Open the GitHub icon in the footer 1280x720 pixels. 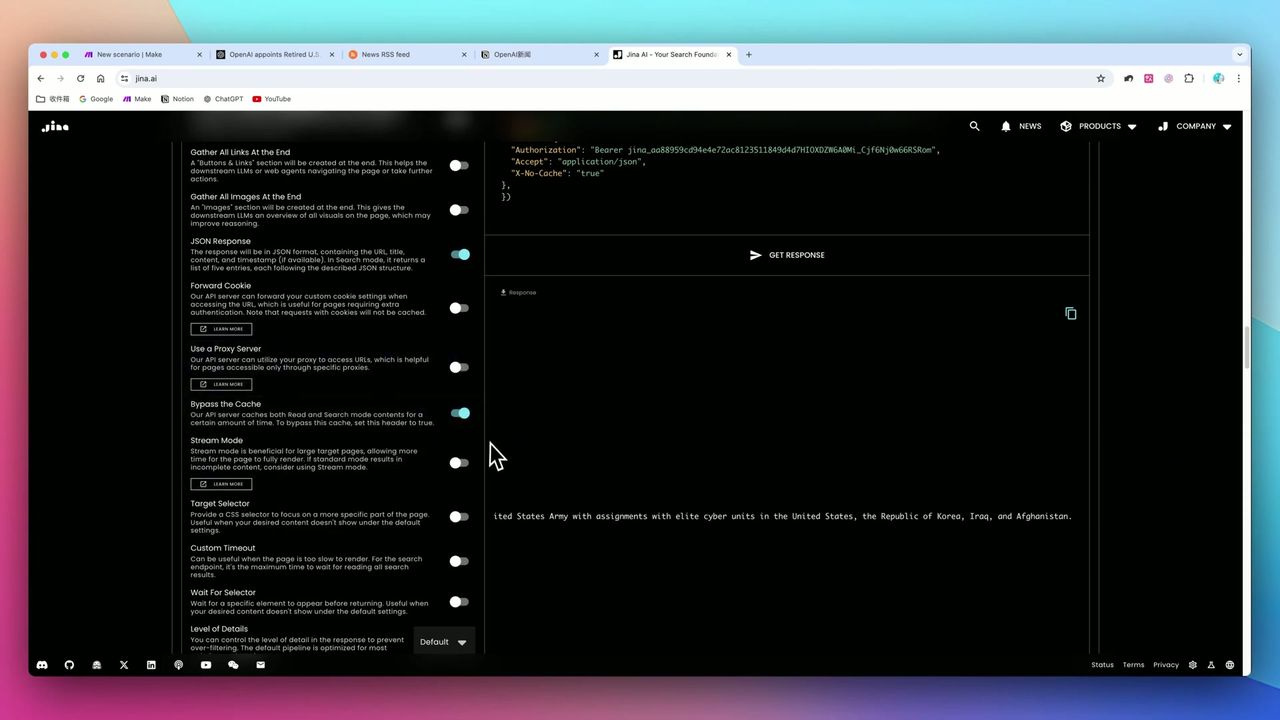pos(69,665)
